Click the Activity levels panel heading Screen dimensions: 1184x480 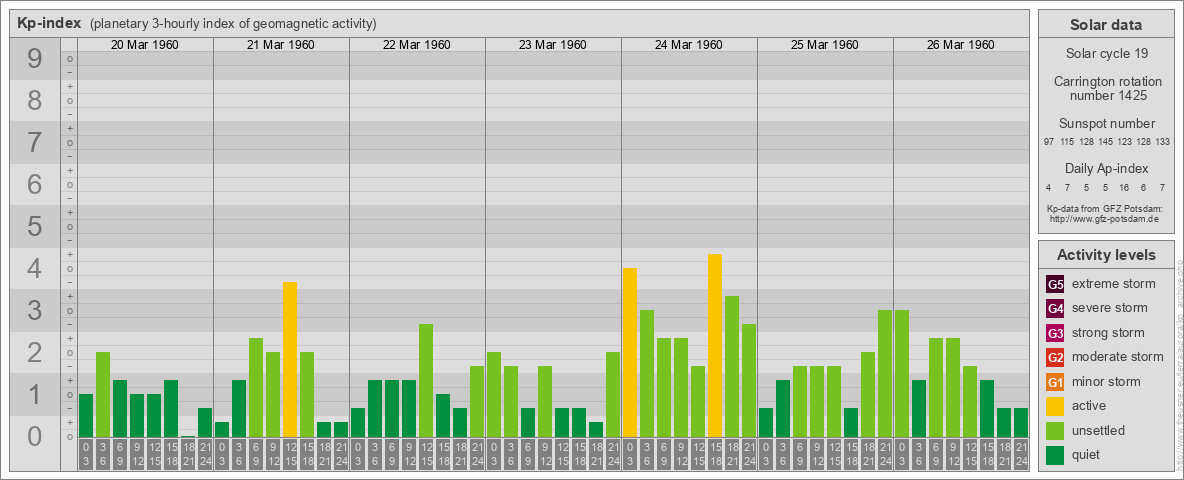point(1106,255)
